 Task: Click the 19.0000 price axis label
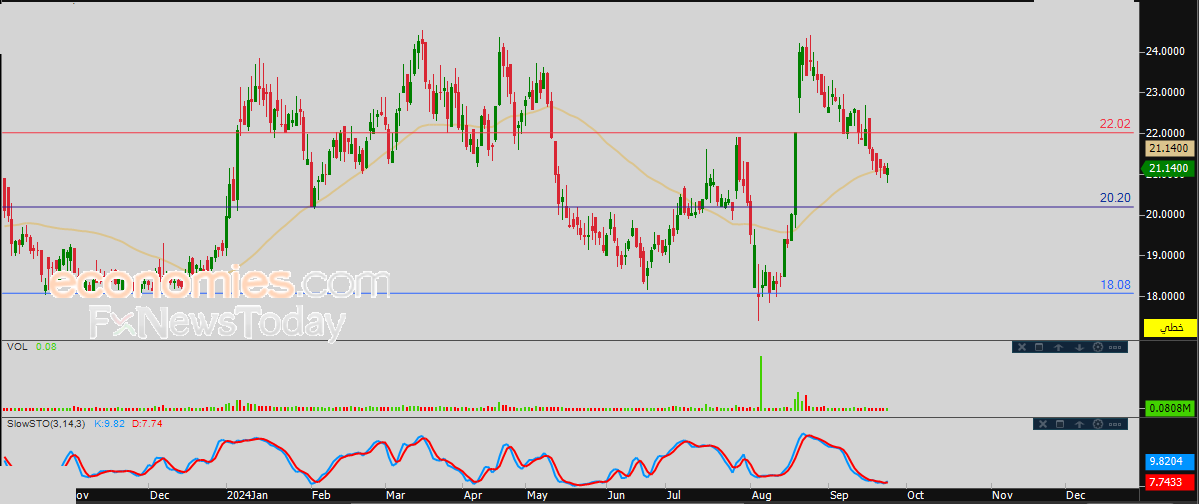coord(1167,255)
